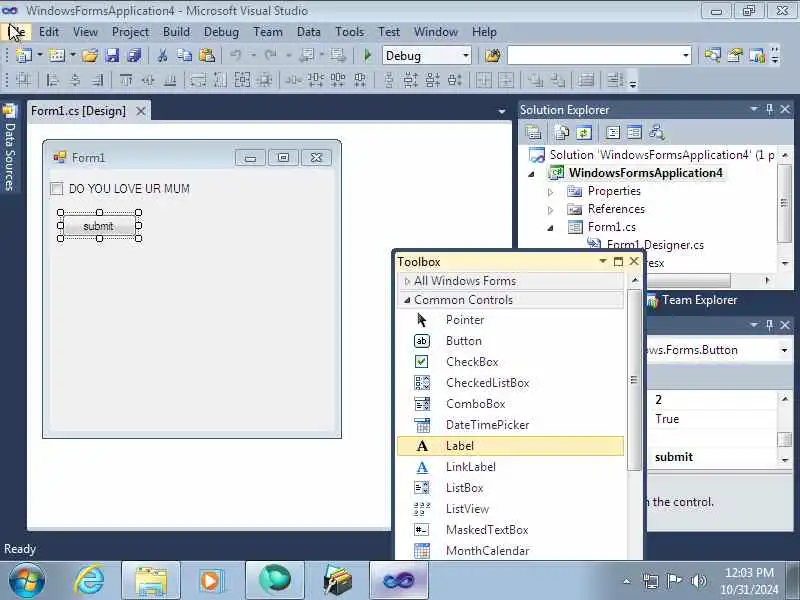
Task: Click the Make Same Size icon
Action: pyautogui.click(x=242, y=80)
